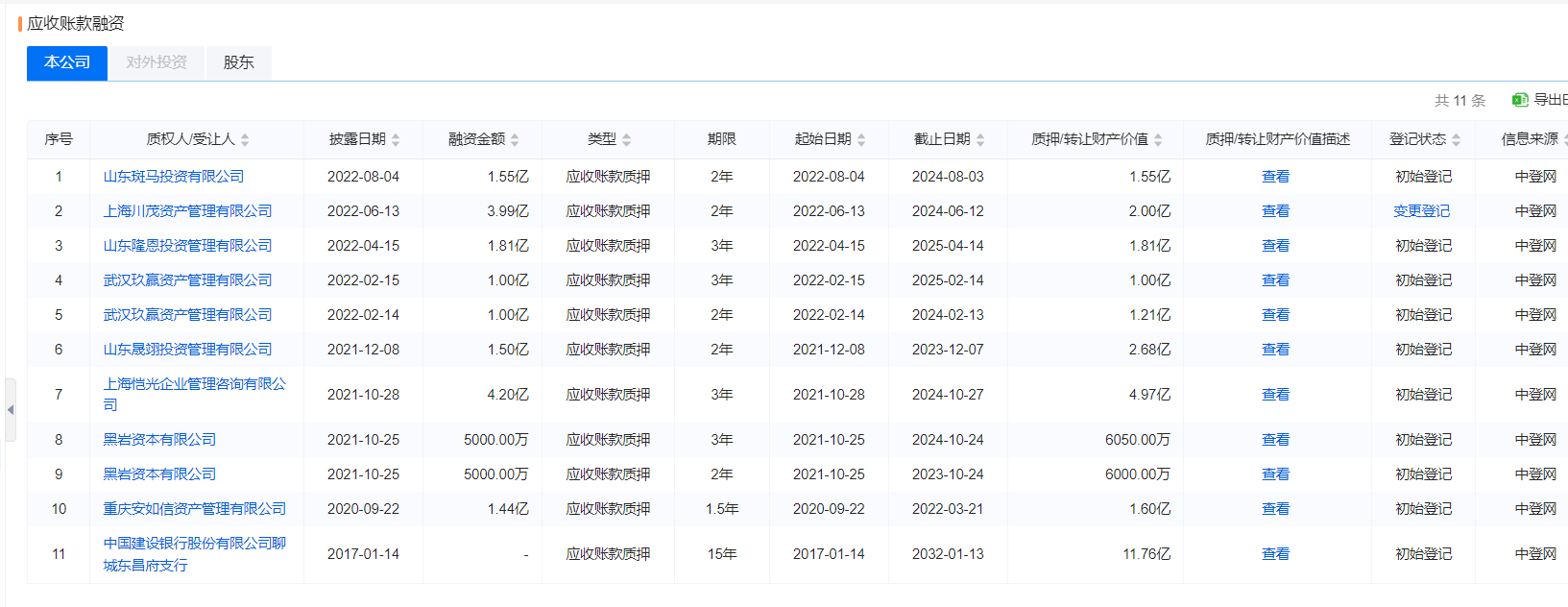Image resolution: width=1568 pixels, height=607 pixels.
Task: Sort by 截止日期 column arrows
Action: coord(980,140)
